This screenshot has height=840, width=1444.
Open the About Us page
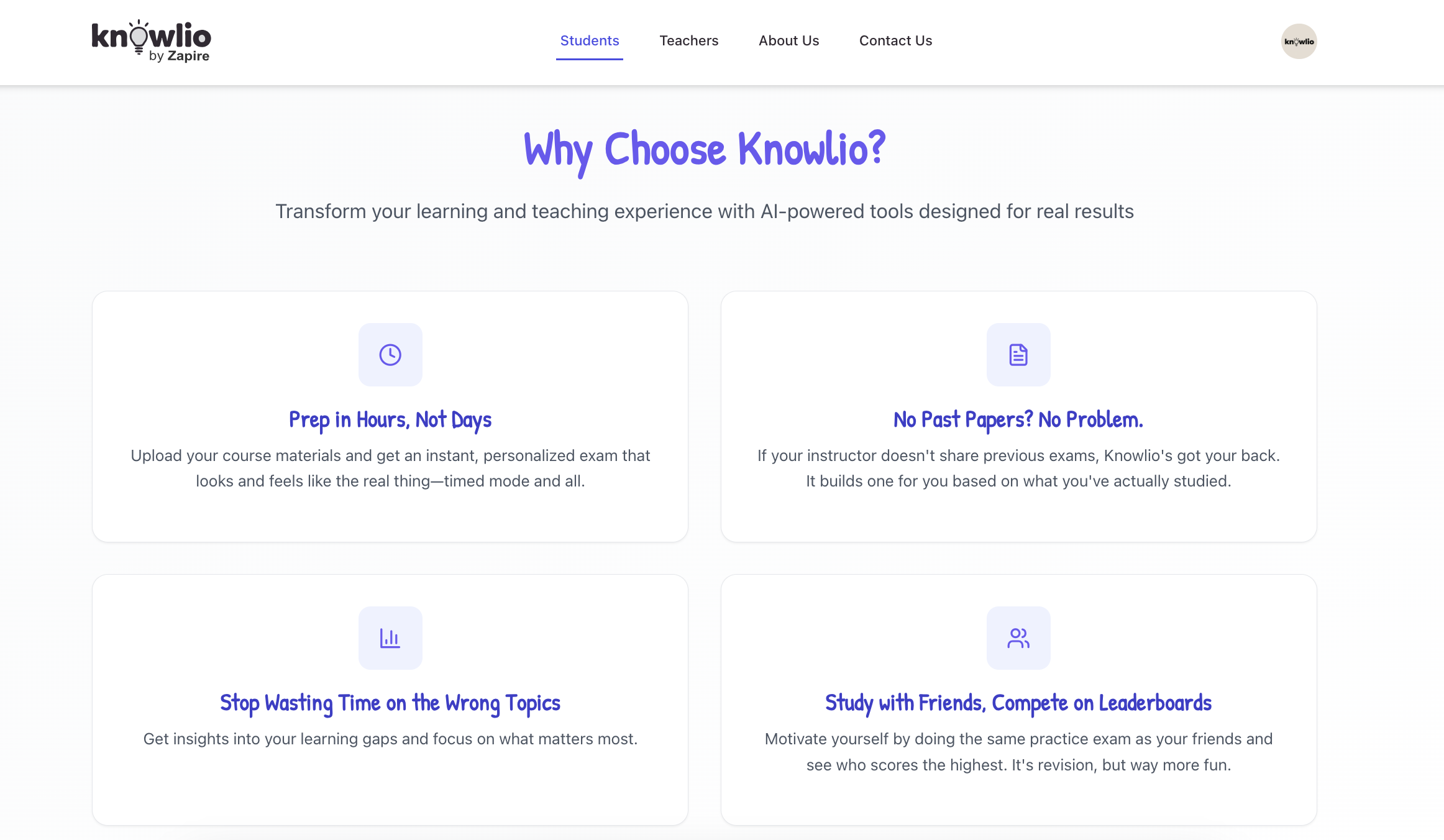pos(788,40)
